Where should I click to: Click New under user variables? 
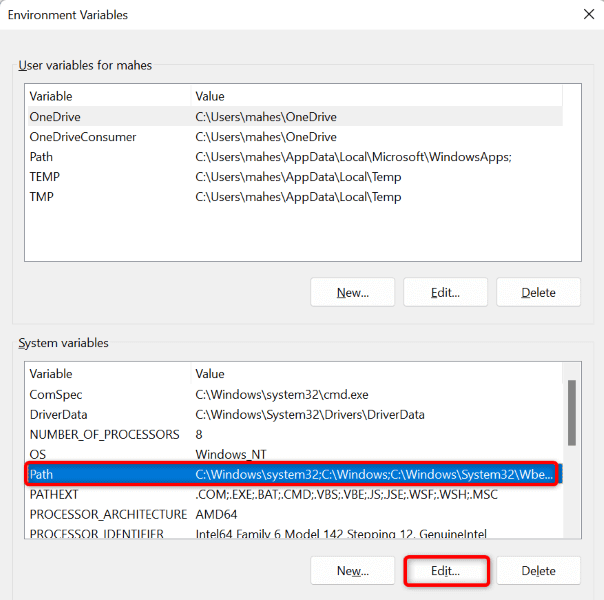tap(352, 292)
